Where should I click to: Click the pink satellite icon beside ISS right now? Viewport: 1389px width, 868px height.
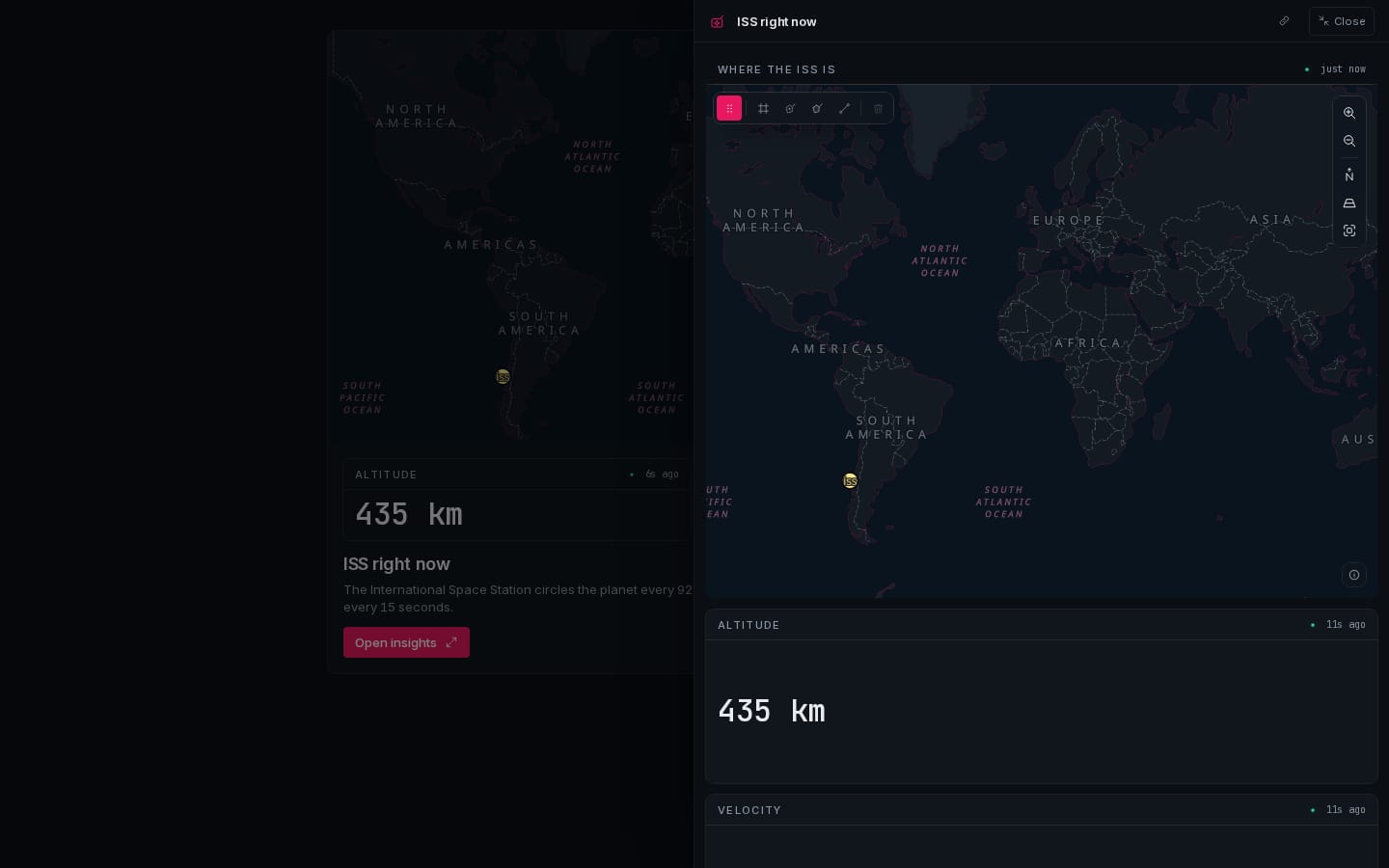[x=717, y=21]
